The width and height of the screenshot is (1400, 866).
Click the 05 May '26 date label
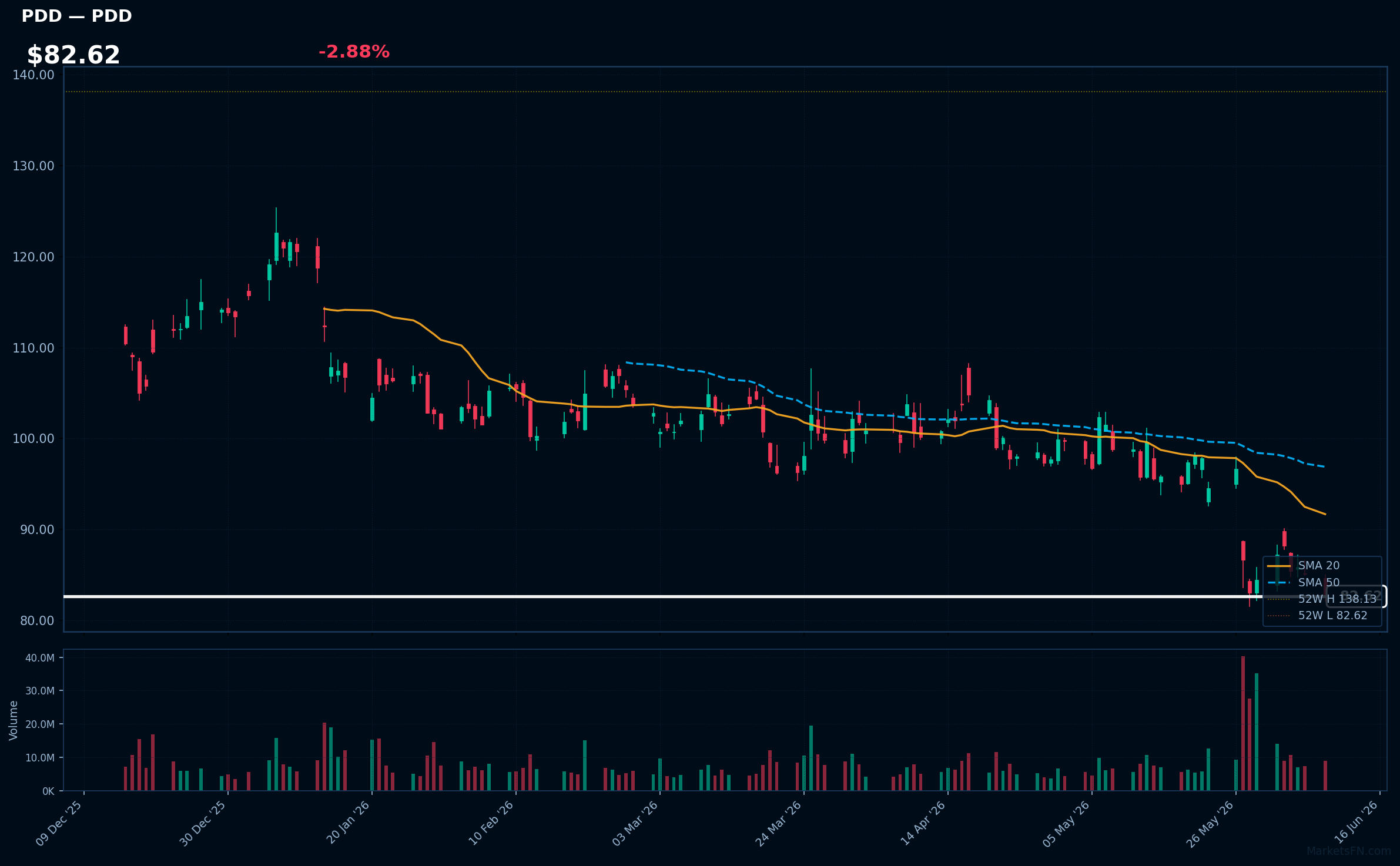1067,824
